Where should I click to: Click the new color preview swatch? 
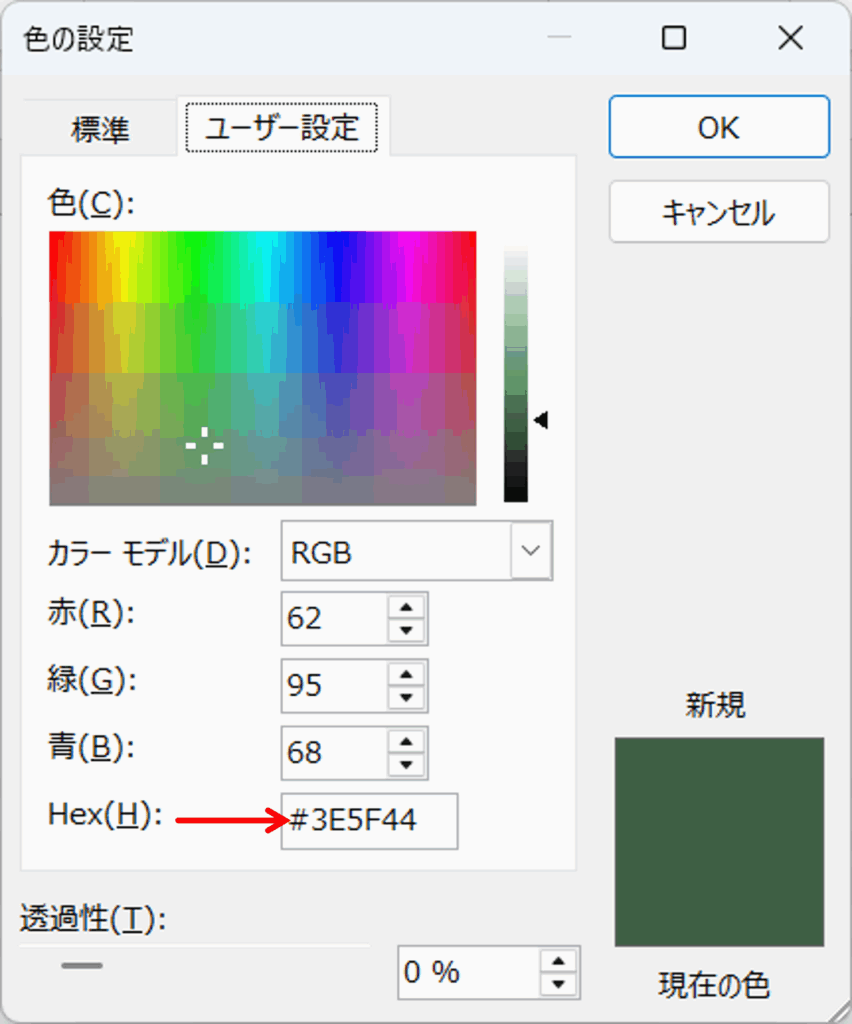(718, 841)
